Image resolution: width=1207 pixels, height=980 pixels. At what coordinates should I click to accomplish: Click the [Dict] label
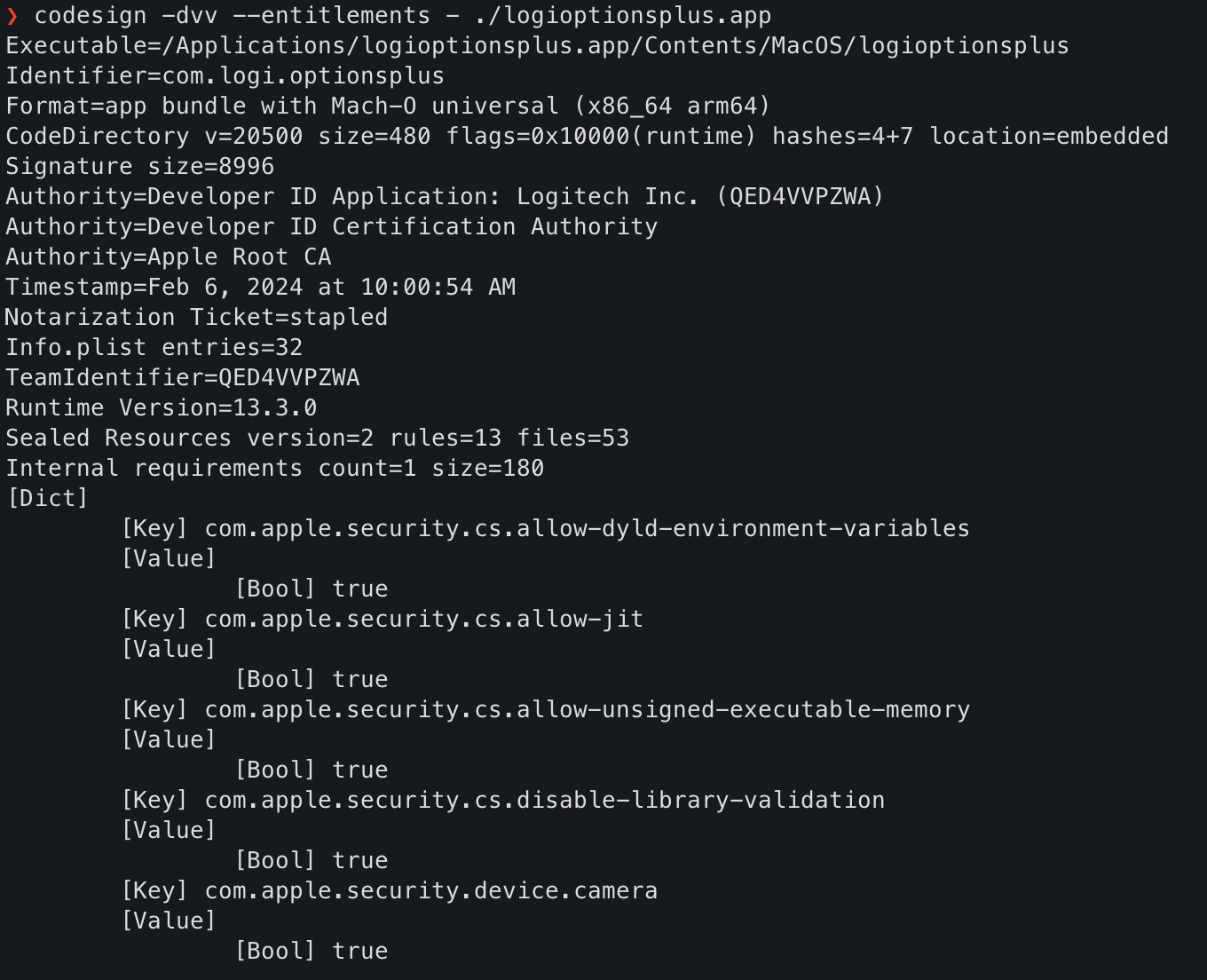[x=47, y=499]
